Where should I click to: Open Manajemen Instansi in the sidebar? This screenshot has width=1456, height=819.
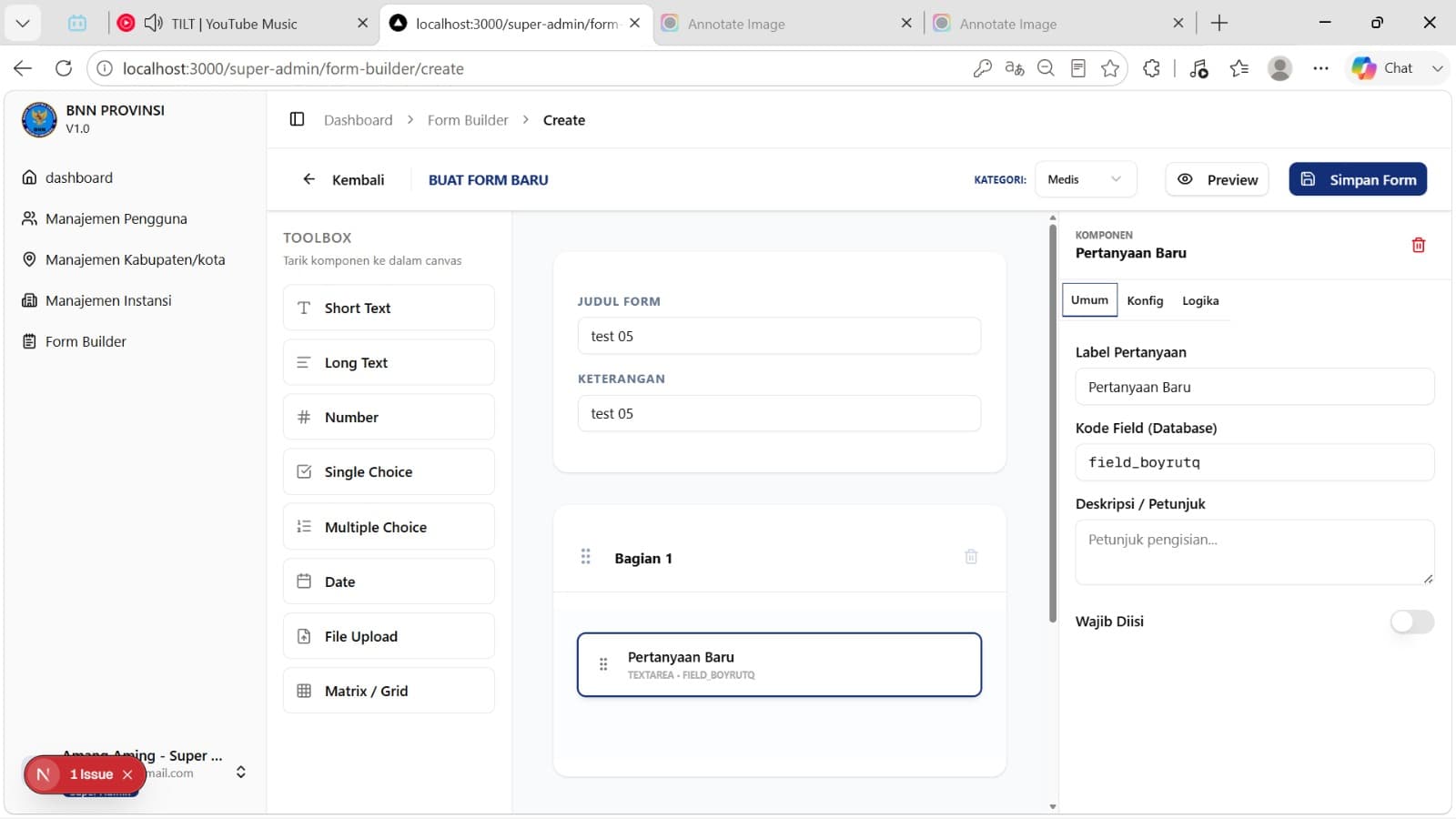tap(108, 300)
